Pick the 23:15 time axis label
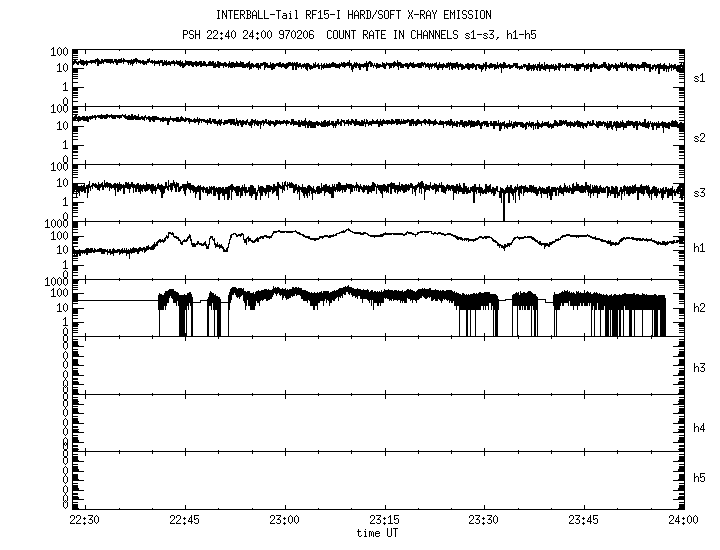720x550 pixels. pyautogui.click(x=384, y=520)
